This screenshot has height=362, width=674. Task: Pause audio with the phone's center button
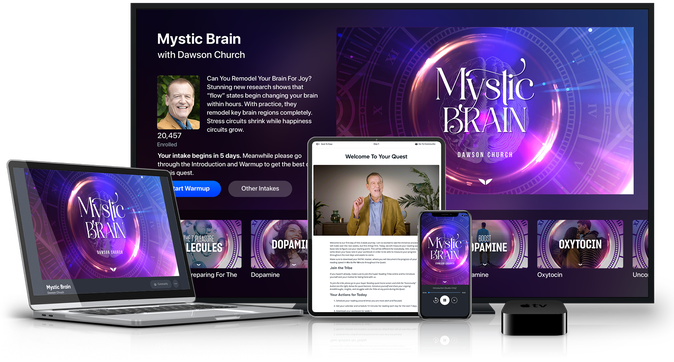(x=445, y=300)
